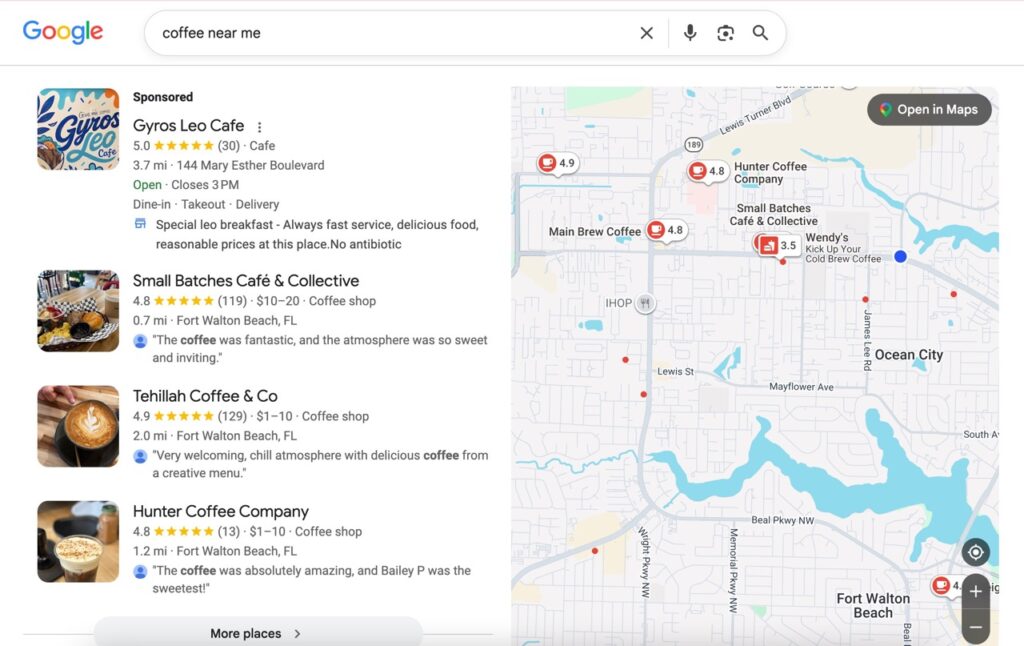Click Hunter Coffee 4.8 stars rating row

pos(248,532)
